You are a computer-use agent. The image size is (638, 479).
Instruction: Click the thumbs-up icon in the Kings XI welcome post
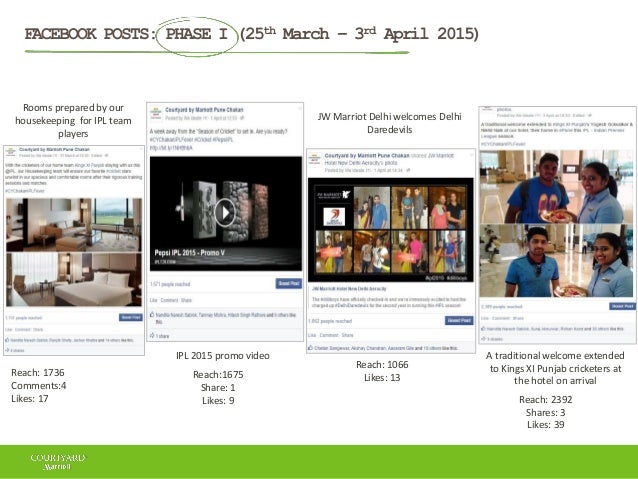click(483, 328)
